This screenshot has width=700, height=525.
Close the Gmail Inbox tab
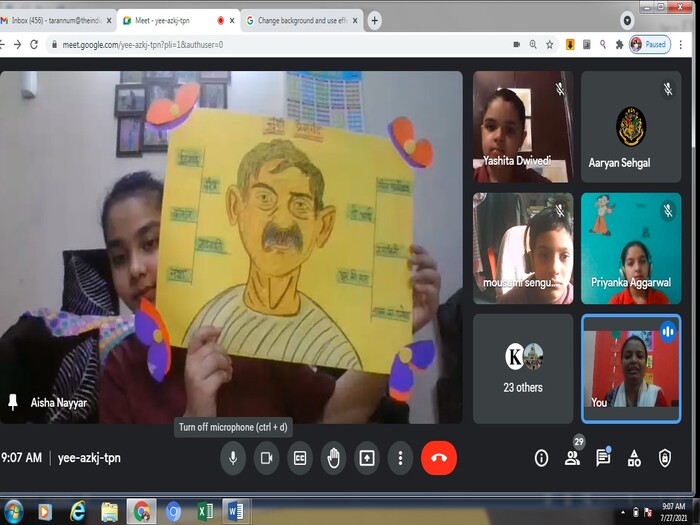coord(109,21)
